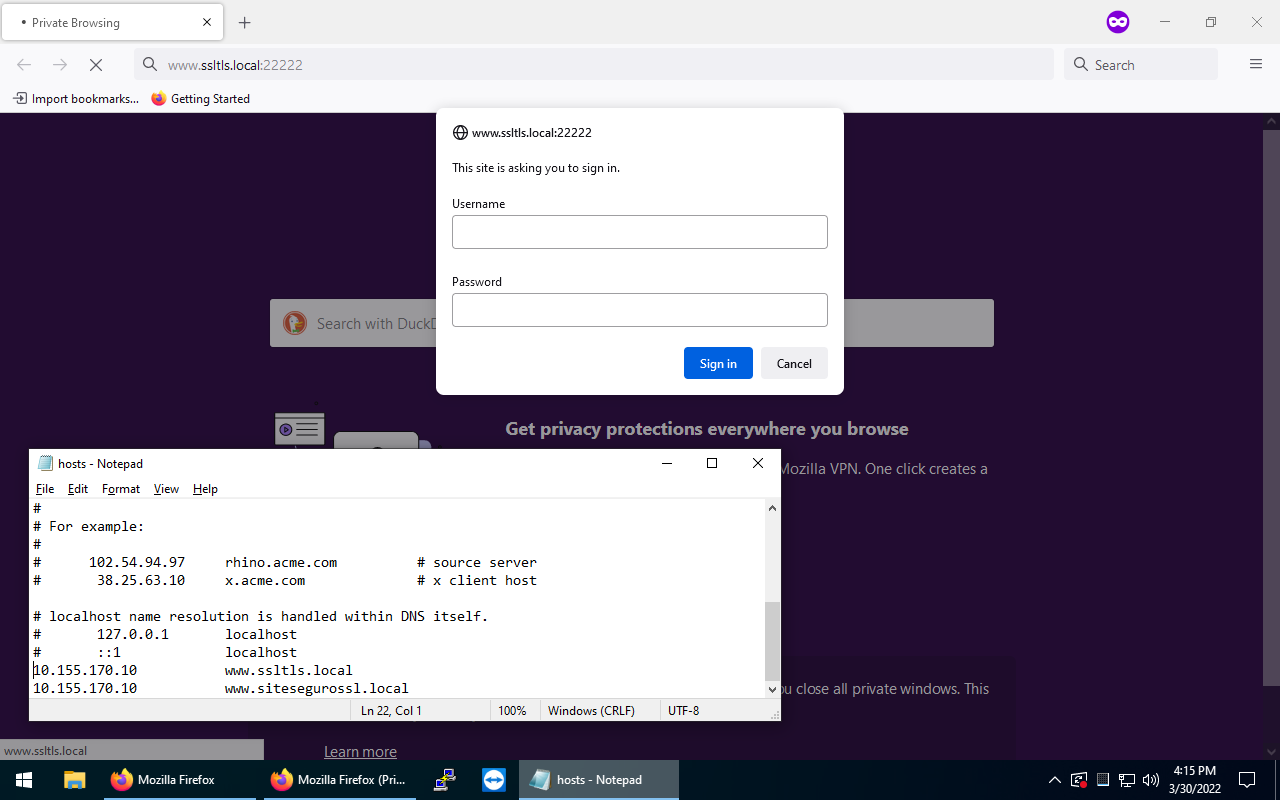Focus the Password input field

coord(640,310)
